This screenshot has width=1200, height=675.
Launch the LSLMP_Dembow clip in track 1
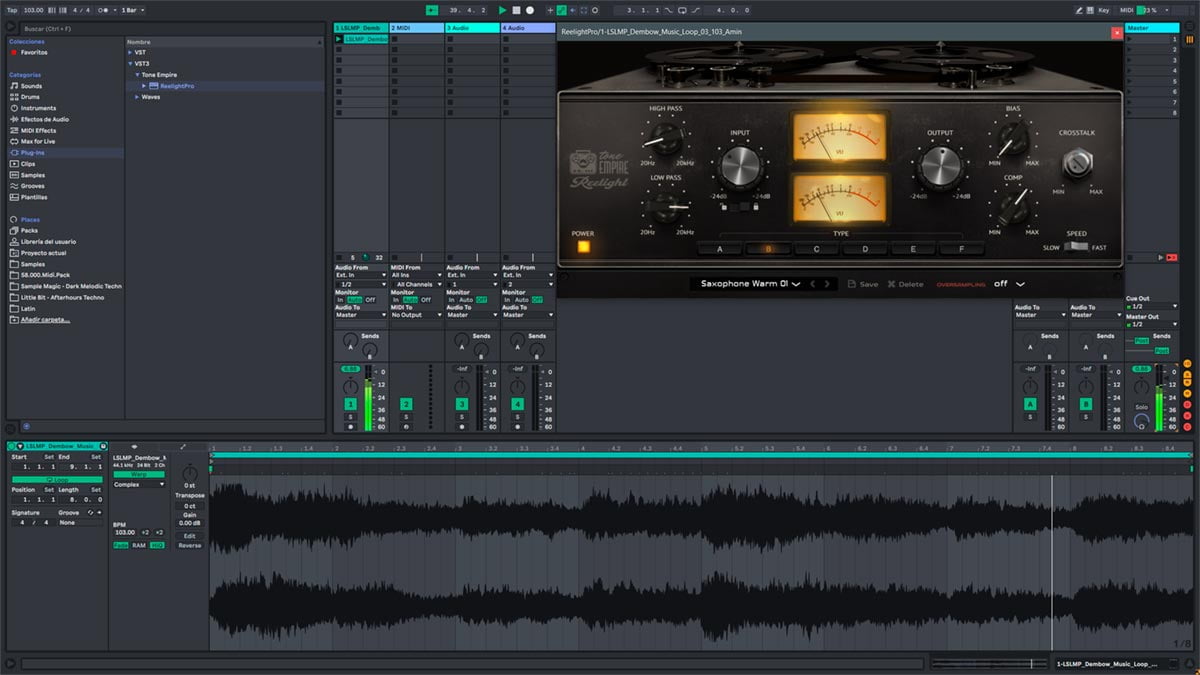(339, 39)
